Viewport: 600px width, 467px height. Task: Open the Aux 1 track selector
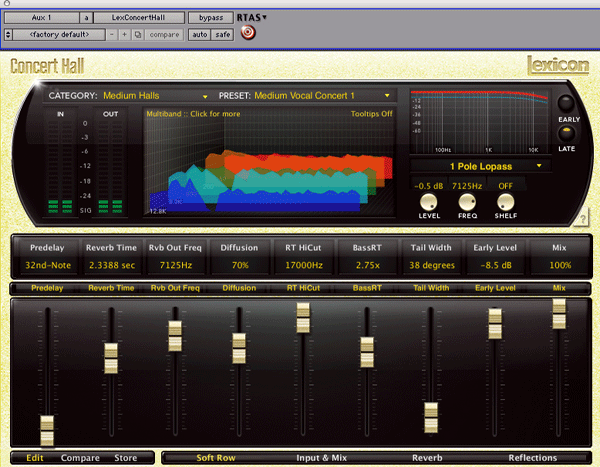pos(42,18)
